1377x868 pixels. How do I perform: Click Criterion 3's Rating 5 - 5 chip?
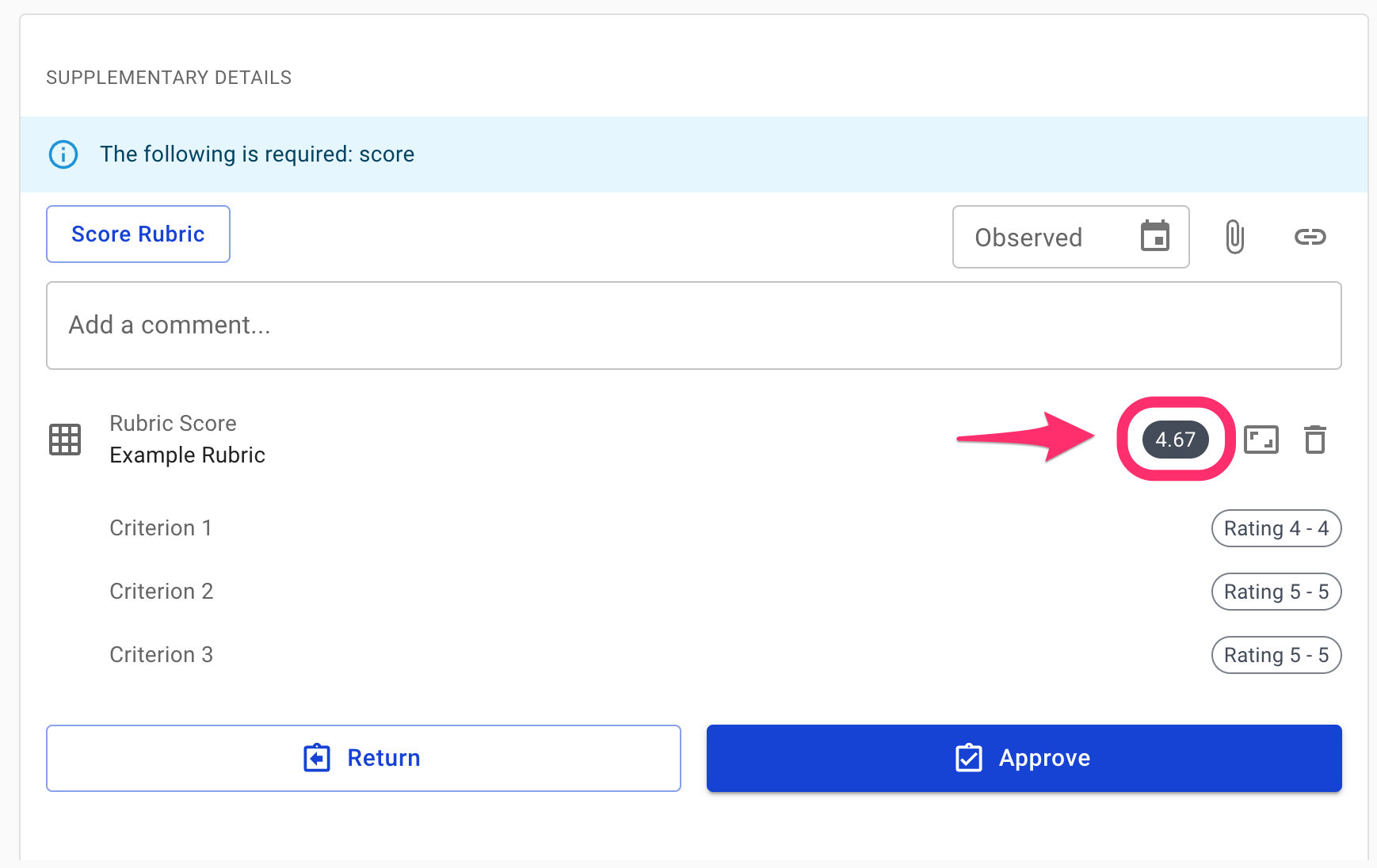point(1276,655)
